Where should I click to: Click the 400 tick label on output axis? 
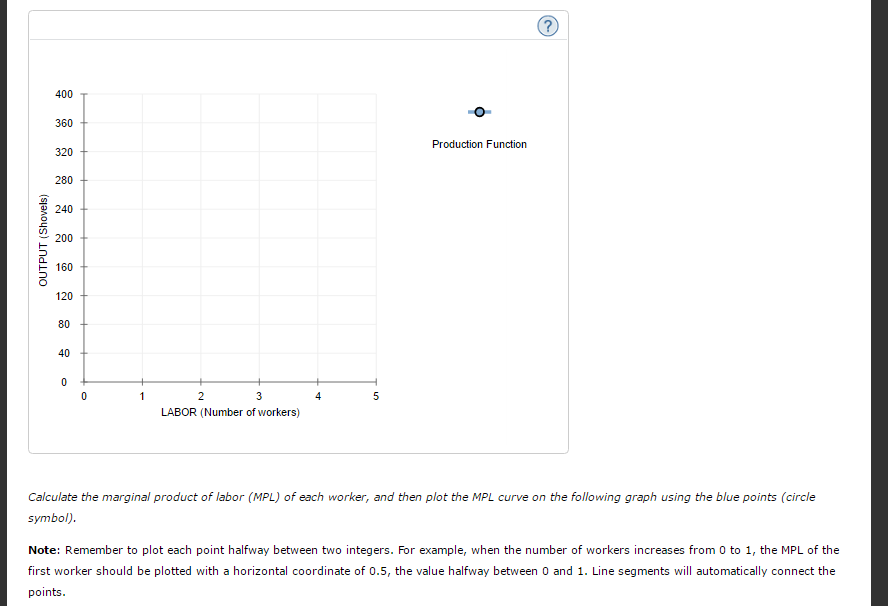pos(64,94)
